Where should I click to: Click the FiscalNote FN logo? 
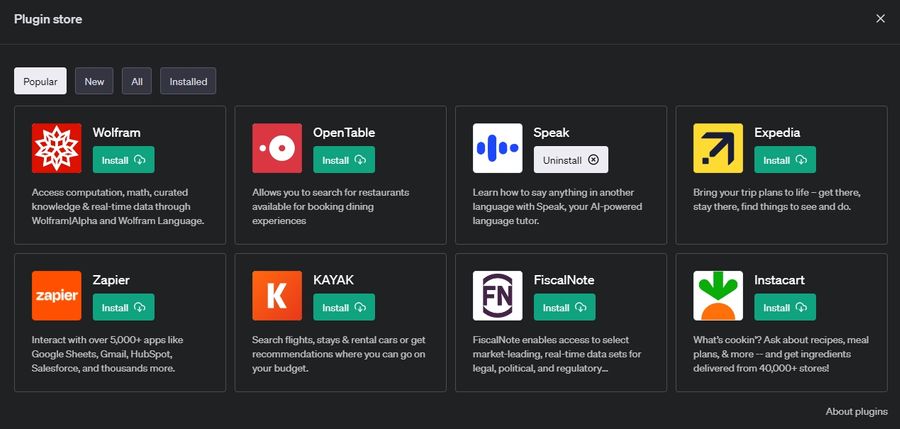(497, 295)
